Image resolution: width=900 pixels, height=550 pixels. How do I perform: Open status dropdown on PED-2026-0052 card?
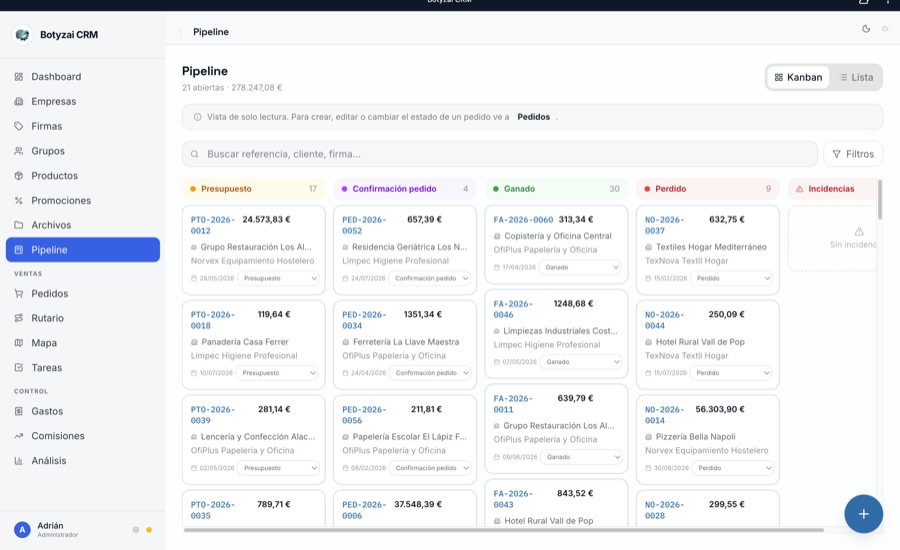click(429, 278)
